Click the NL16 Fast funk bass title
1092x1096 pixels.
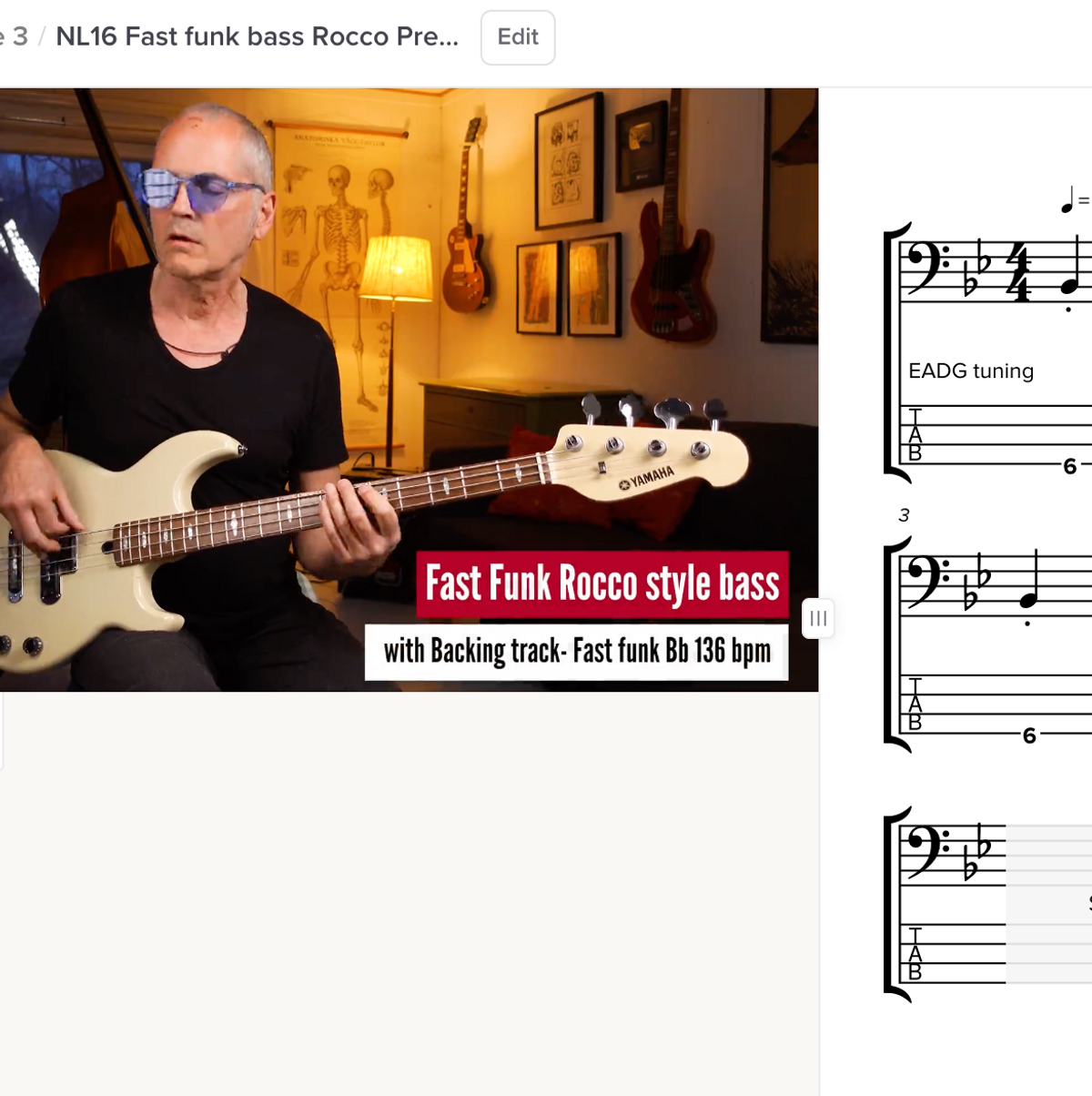point(258,36)
